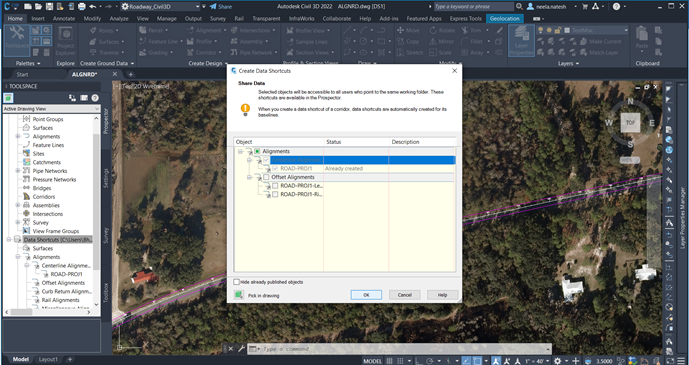Screen dimensions: 689x365
Task: Click the MODEL button in status bar
Action: pyautogui.click(x=372, y=361)
